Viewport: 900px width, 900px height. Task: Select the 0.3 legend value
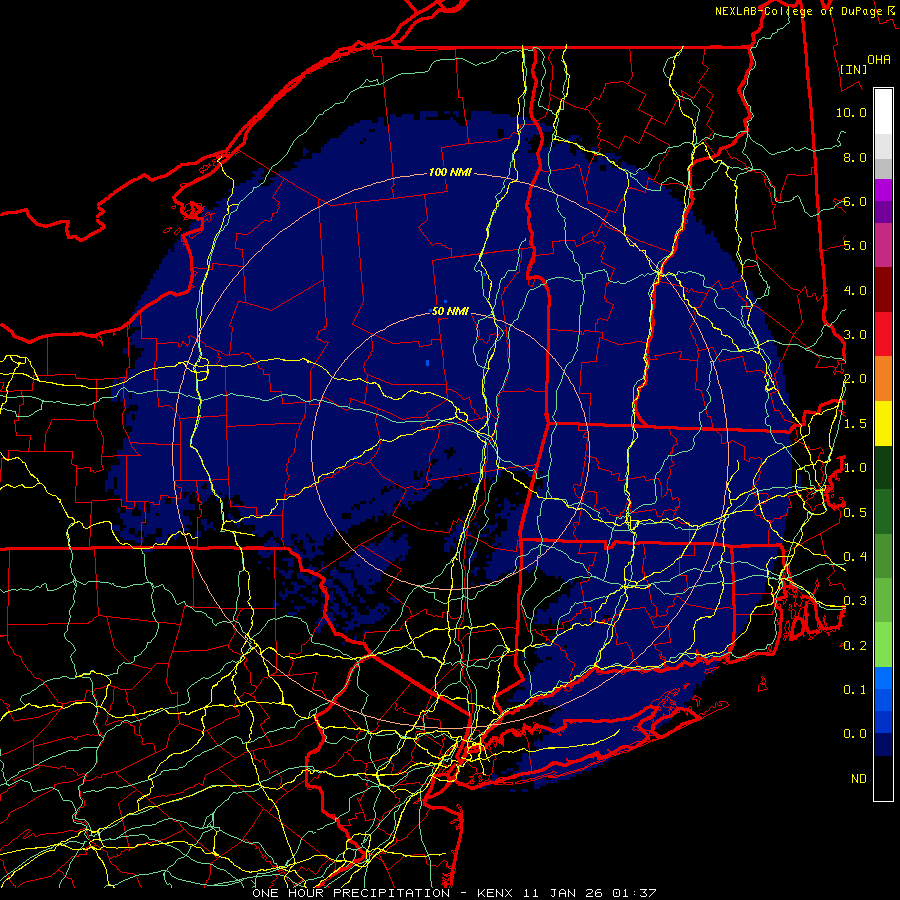[855, 601]
